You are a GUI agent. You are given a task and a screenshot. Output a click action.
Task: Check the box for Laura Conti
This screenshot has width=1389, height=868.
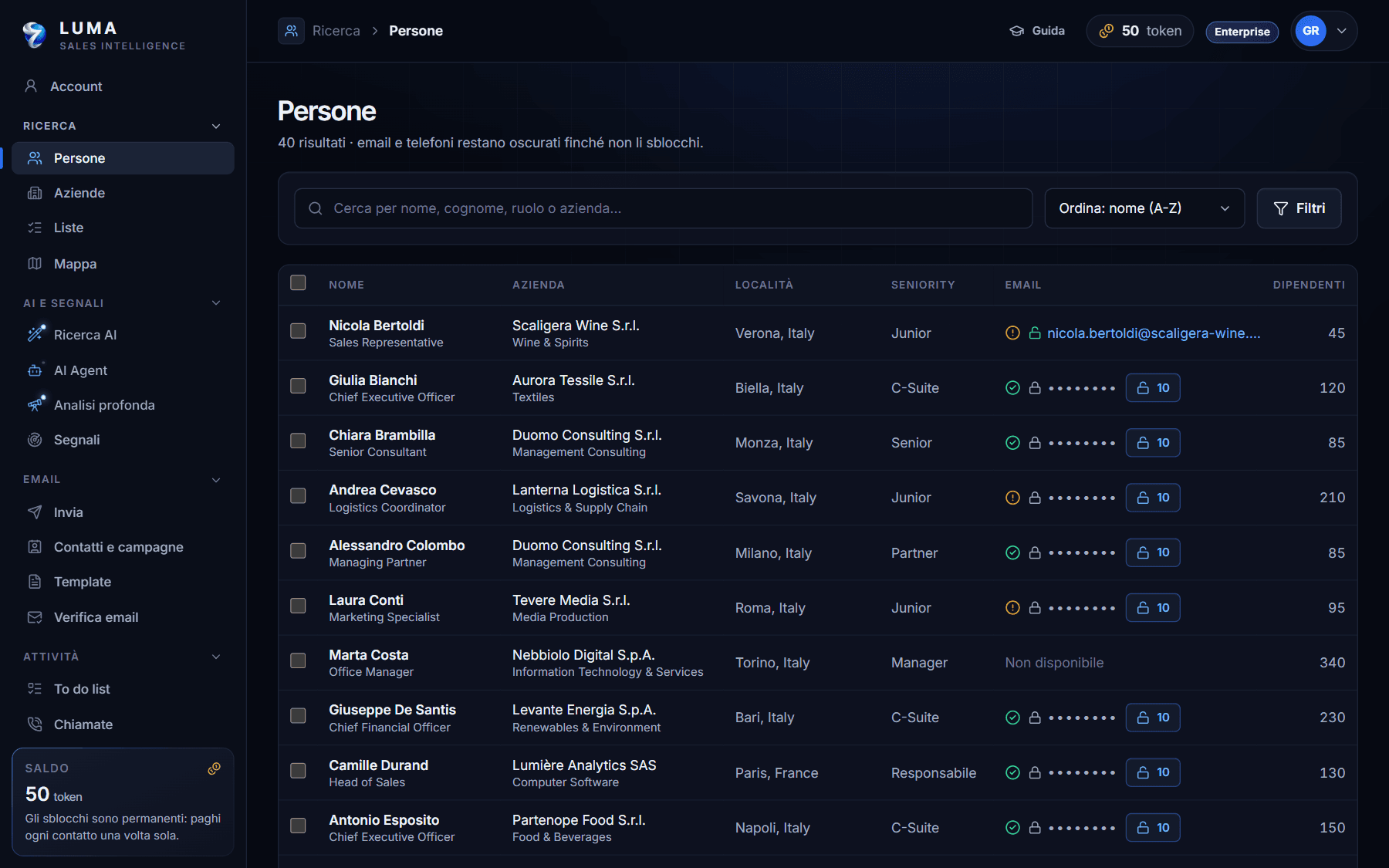tap(298, 606)
